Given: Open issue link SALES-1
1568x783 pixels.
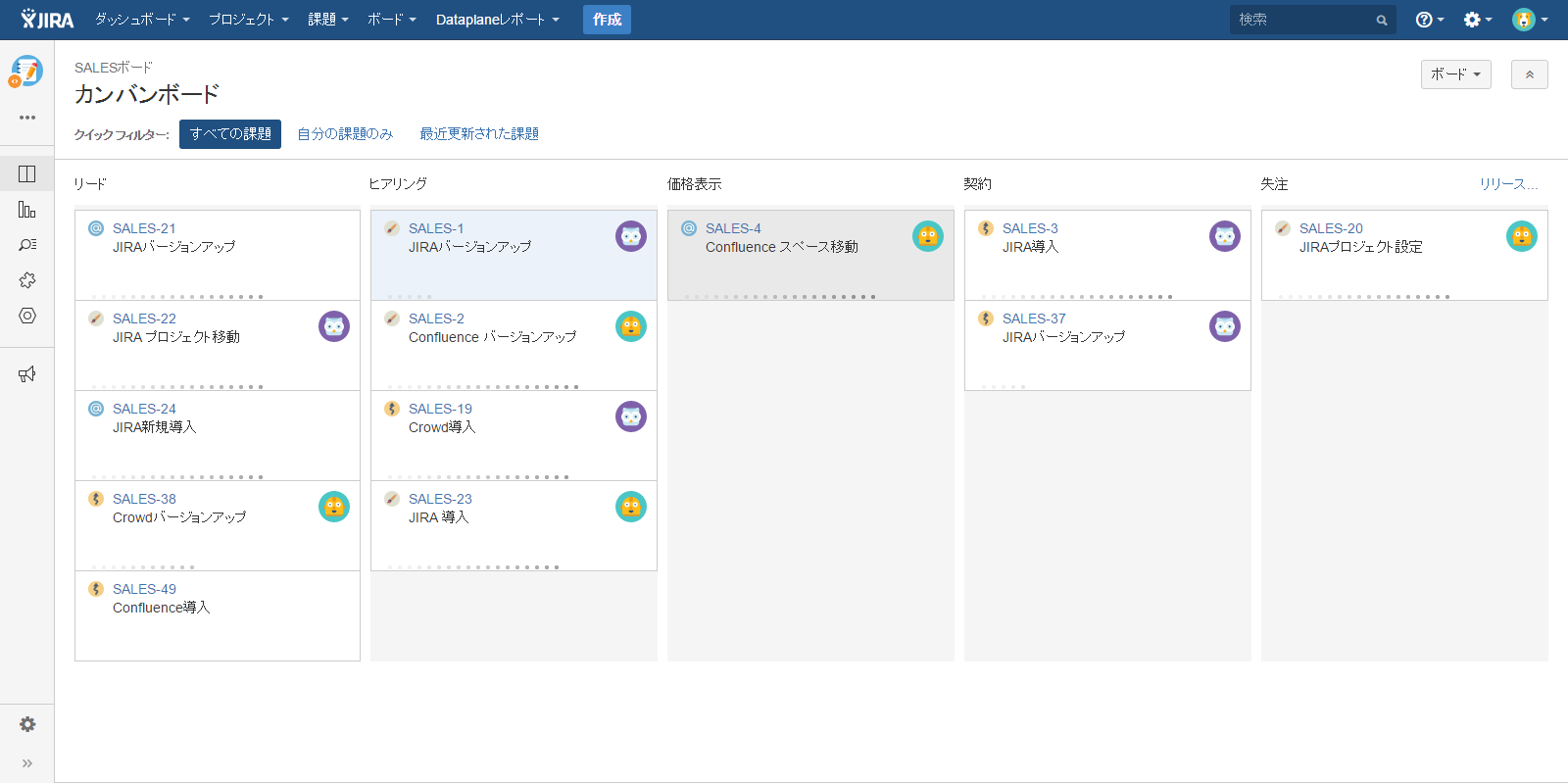Looking at the screenshot, I should 436,228.
